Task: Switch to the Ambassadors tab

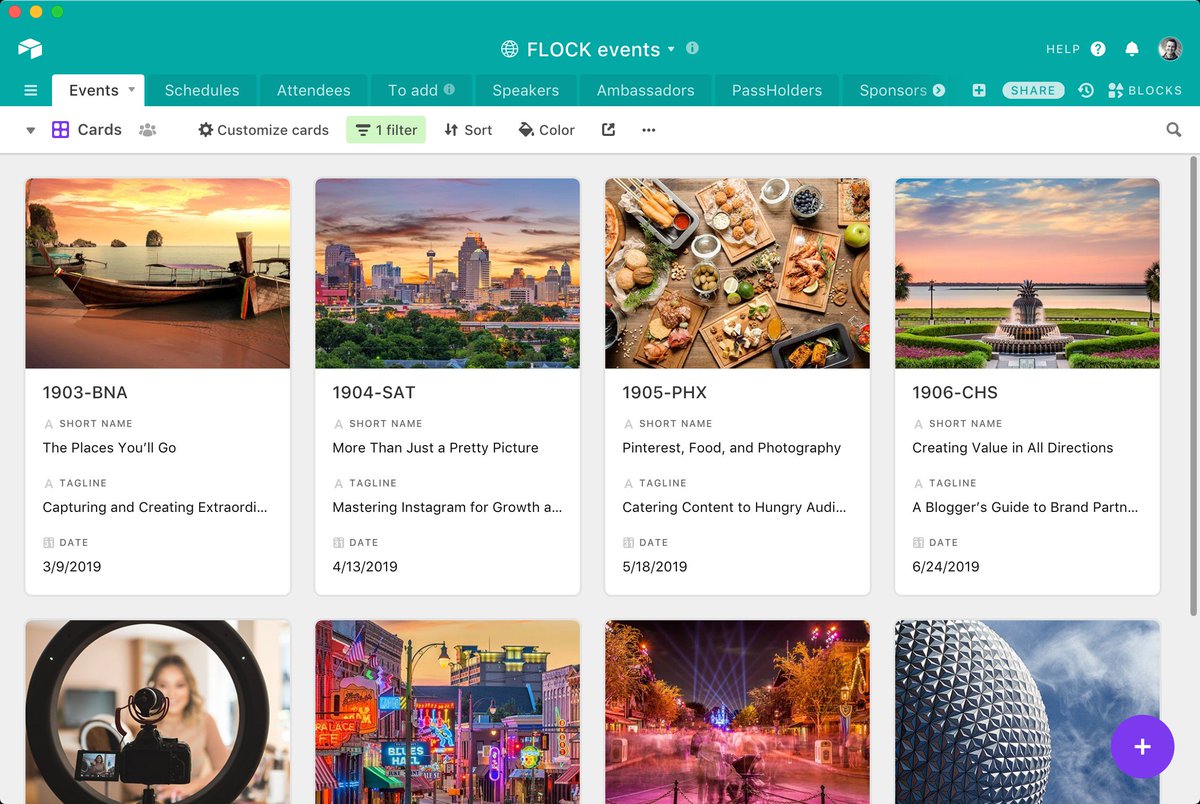Action: (x=646, y=90)
